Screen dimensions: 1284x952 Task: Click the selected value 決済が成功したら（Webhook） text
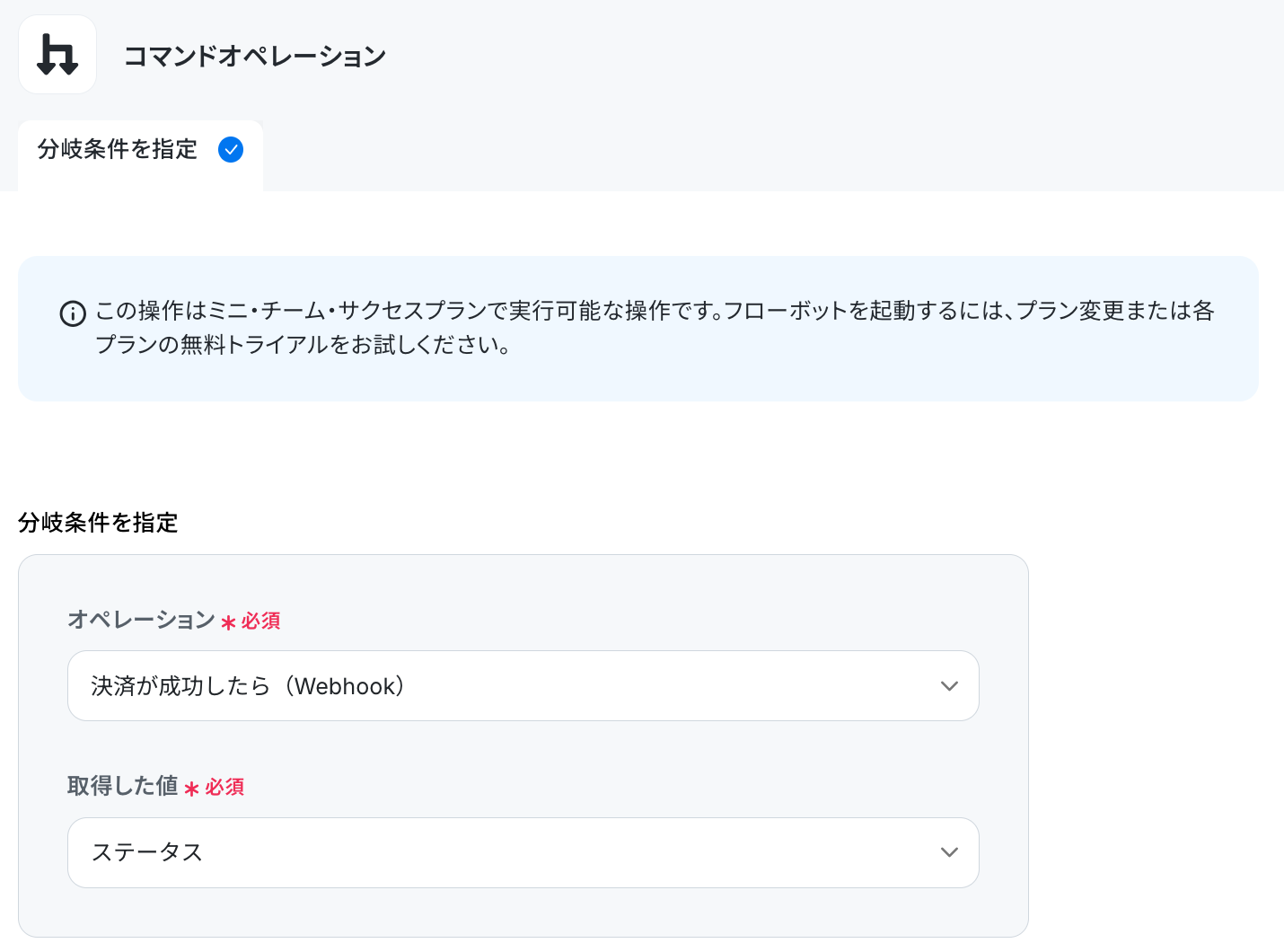click(x=248, y=686)
